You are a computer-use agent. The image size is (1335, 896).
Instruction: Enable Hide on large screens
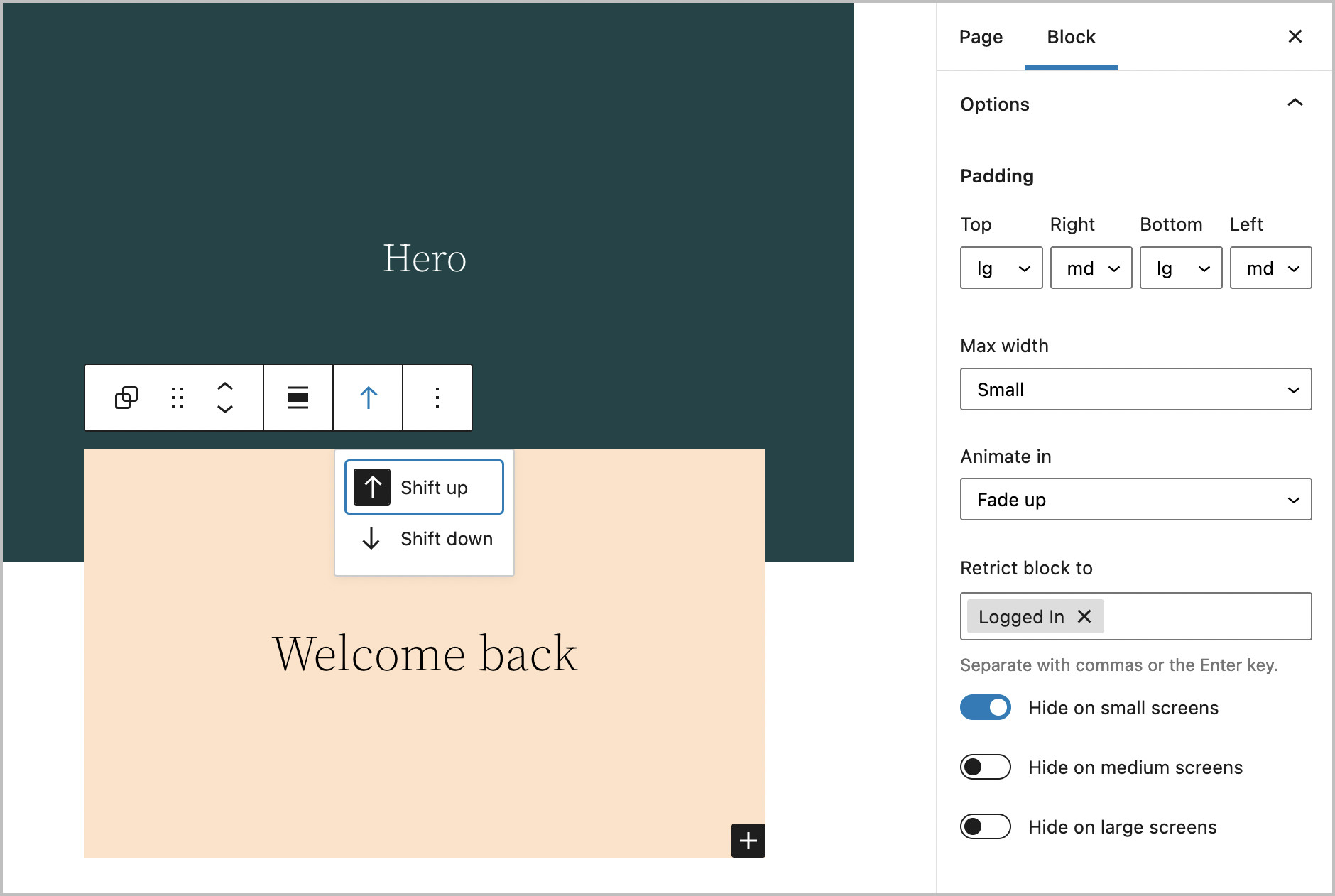986,826
